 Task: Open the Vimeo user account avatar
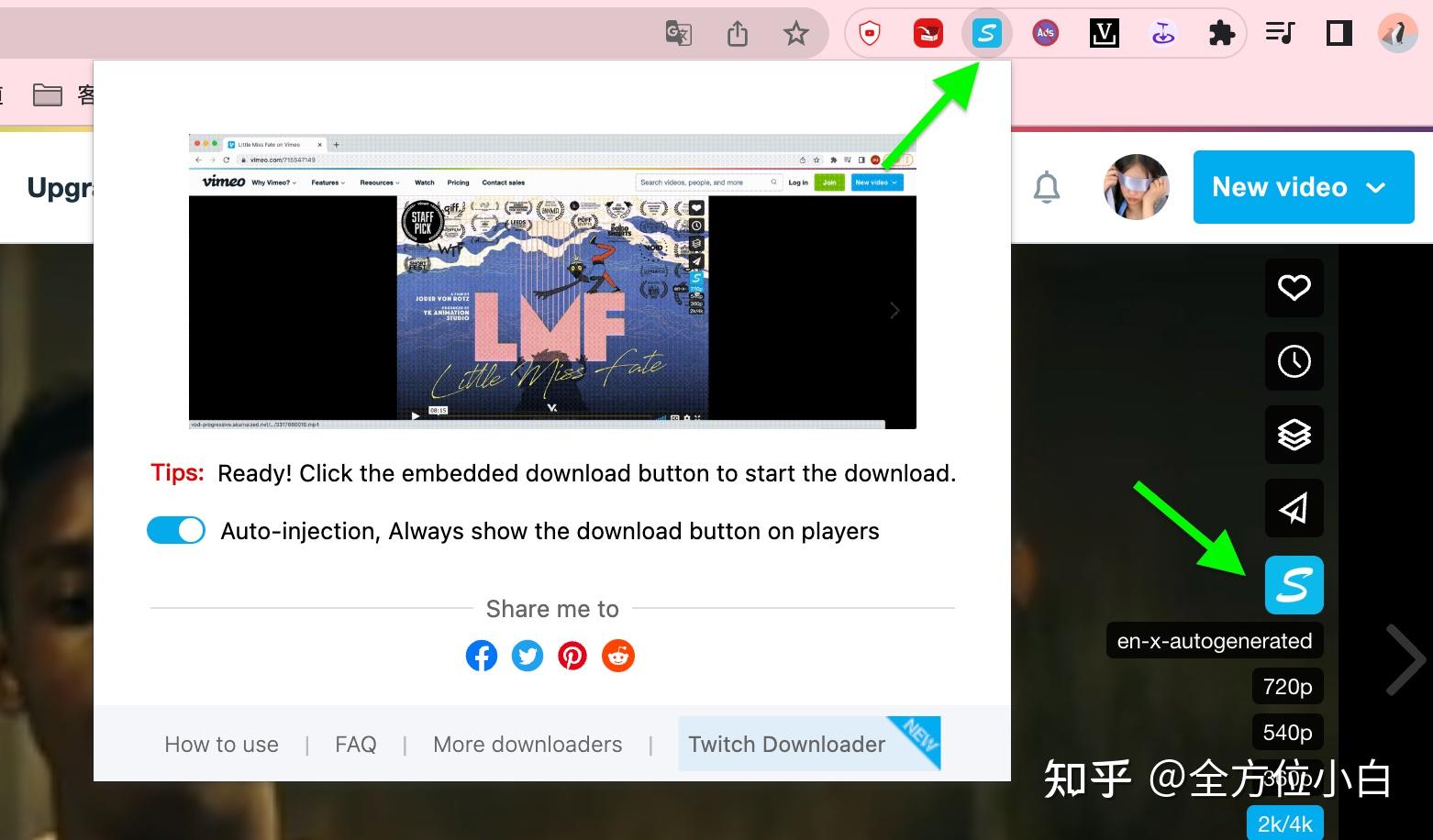[x=1137, y=187]
